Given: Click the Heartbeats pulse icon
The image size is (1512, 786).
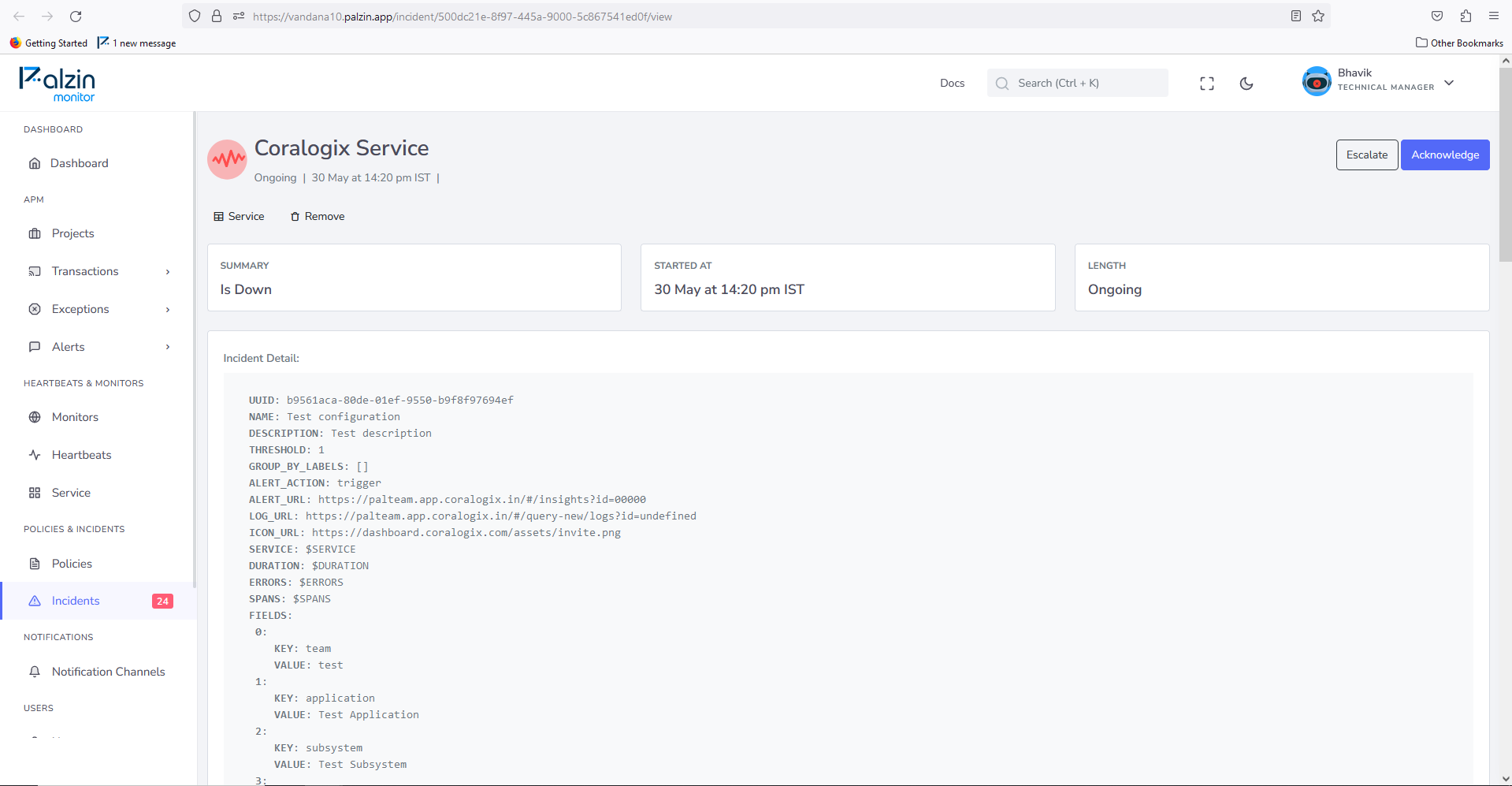Looking at the screenshot, I should click(35, 455).
